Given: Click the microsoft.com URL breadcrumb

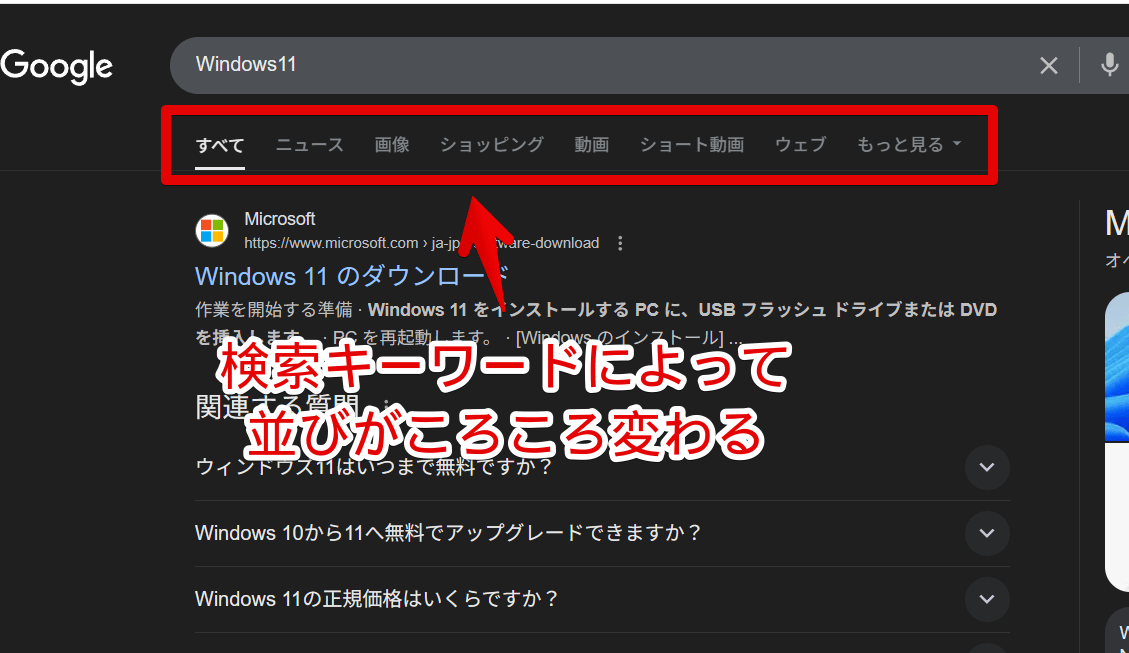Looking at the screenshot, I should point(421,243).
